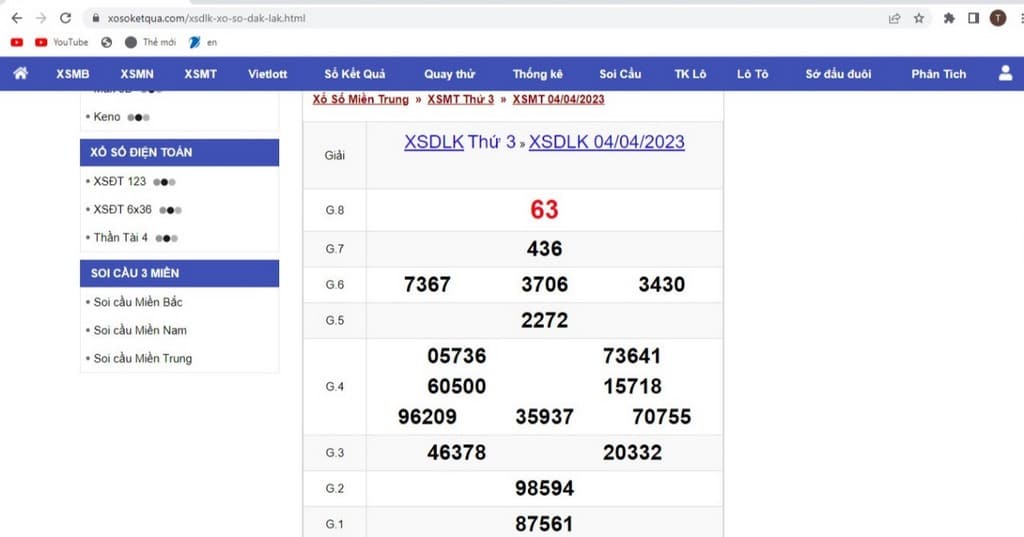This screenshot has width=1024, height=537.
Task: Open the XSMT menu item
Action: tap(200, 74)
